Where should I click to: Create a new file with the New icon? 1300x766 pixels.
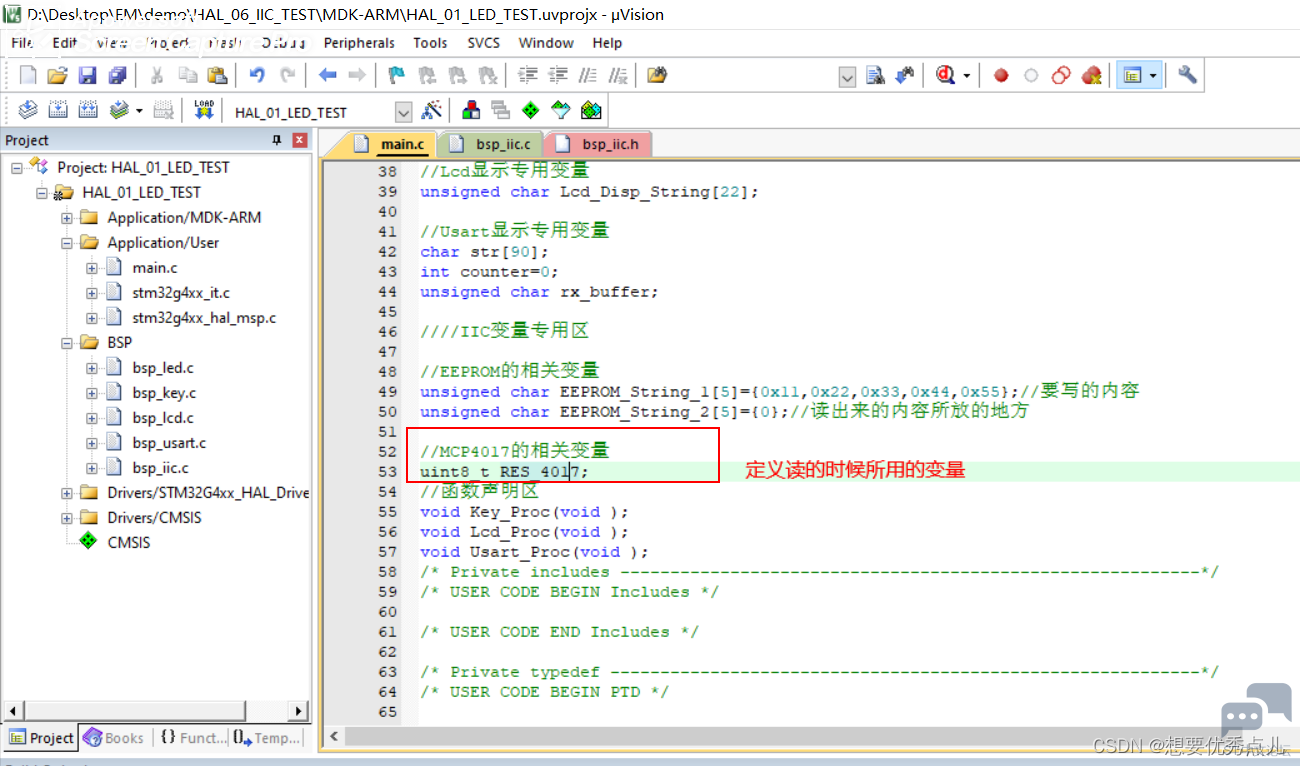point(28,75)
